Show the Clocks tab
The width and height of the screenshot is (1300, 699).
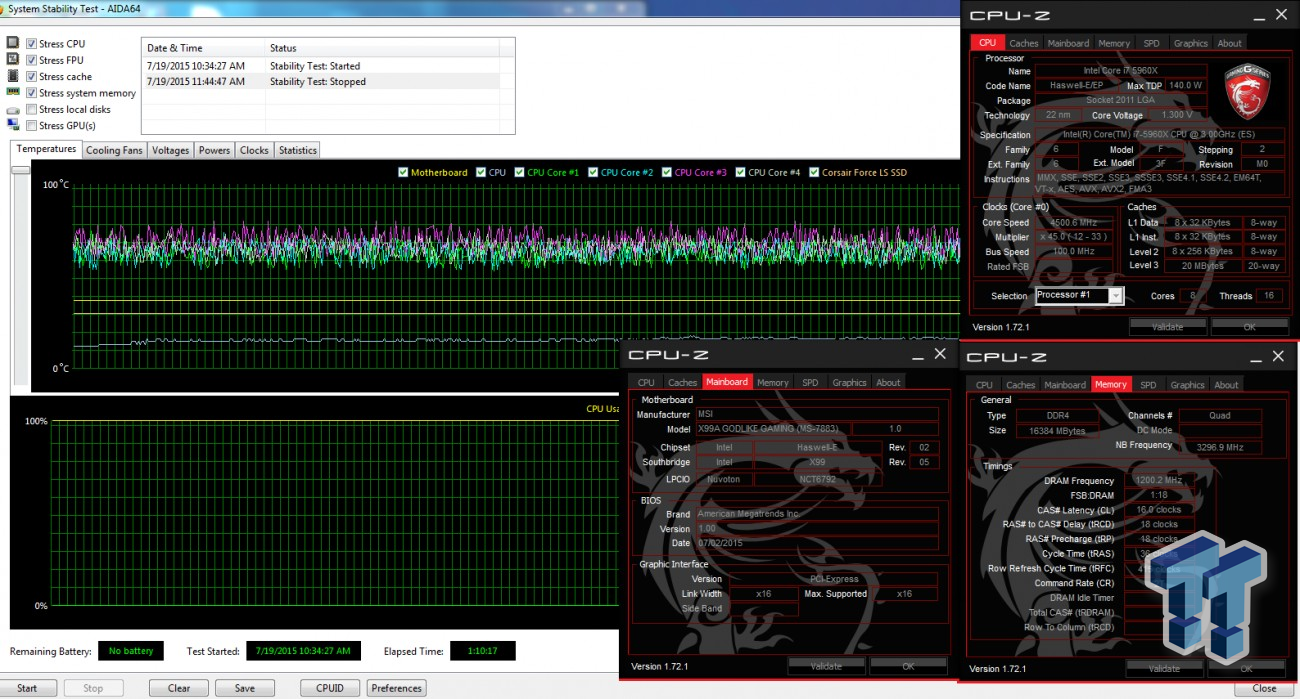[254, 150]
